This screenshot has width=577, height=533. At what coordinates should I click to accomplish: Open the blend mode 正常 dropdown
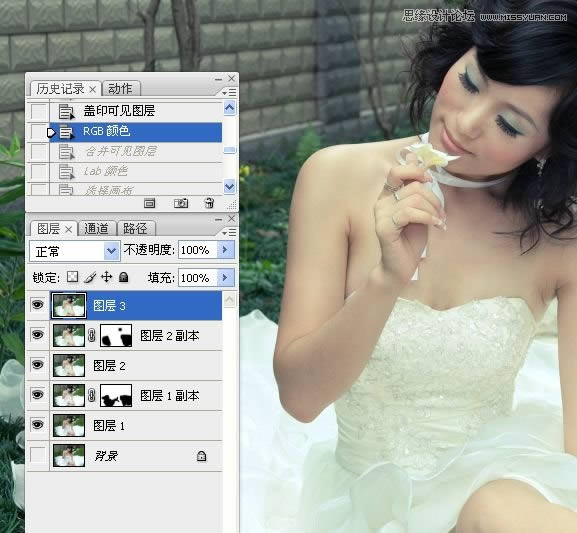[x=75, y=251]
